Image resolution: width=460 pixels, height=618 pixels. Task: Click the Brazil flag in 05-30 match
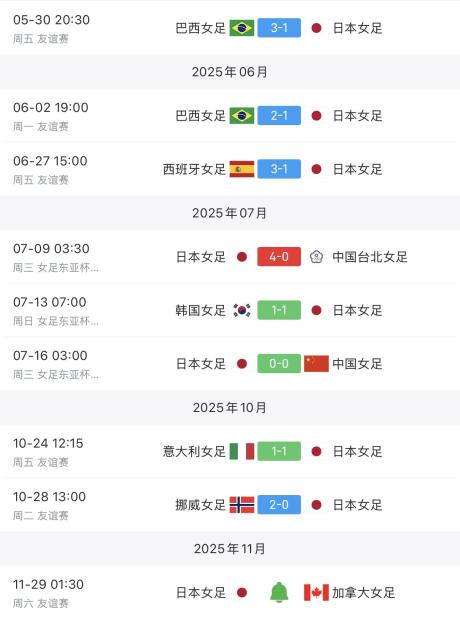(x=242, y=28)
